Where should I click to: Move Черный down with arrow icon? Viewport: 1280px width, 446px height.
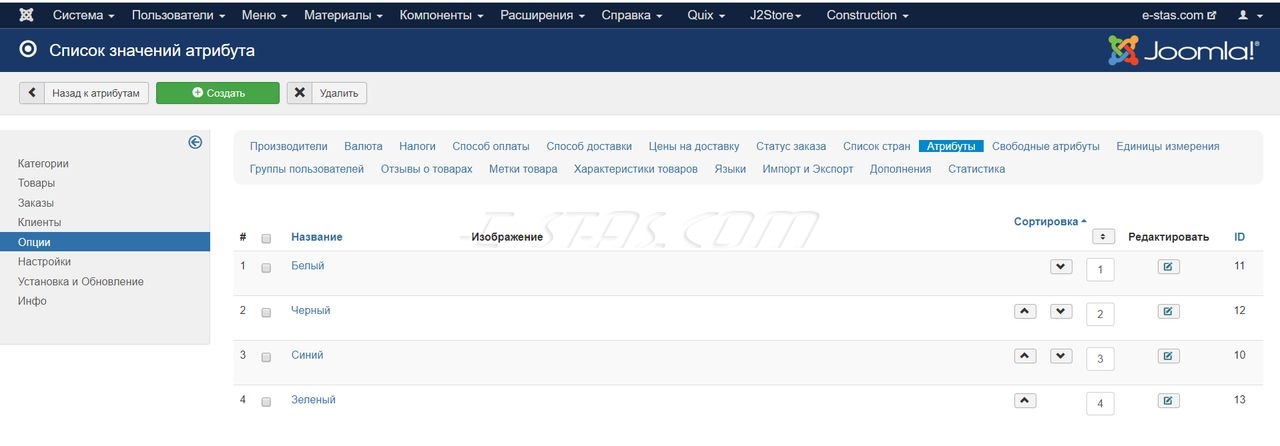click(x=1061, y=311)
